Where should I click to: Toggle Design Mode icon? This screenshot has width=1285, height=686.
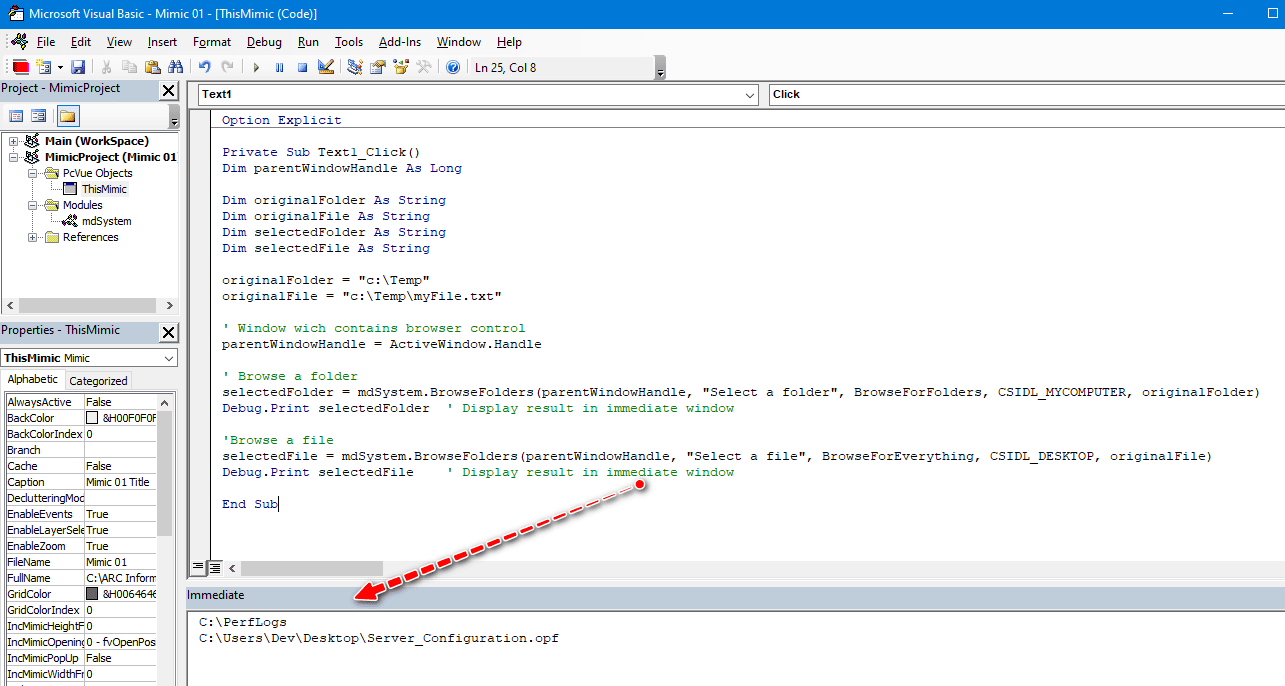tap(325, 67)
